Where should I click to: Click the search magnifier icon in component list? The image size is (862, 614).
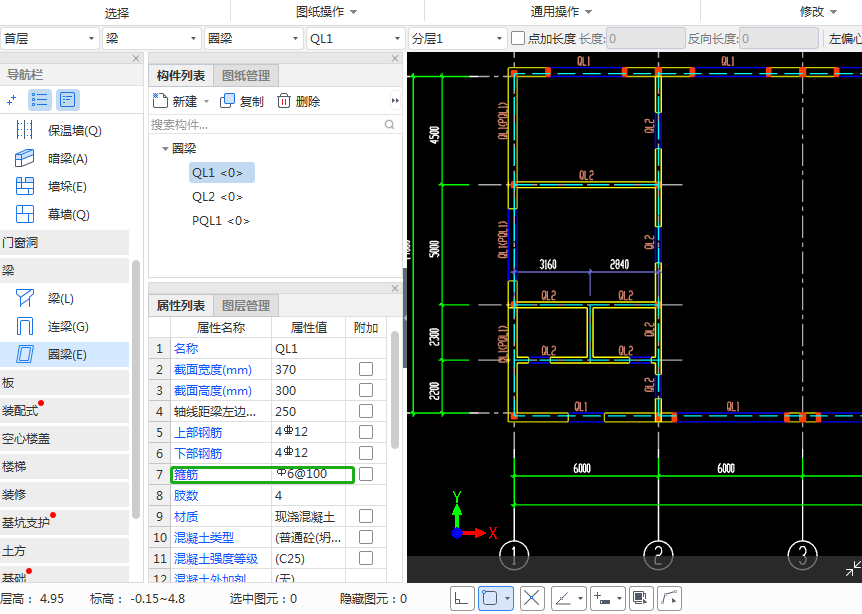tap(389, 125)
